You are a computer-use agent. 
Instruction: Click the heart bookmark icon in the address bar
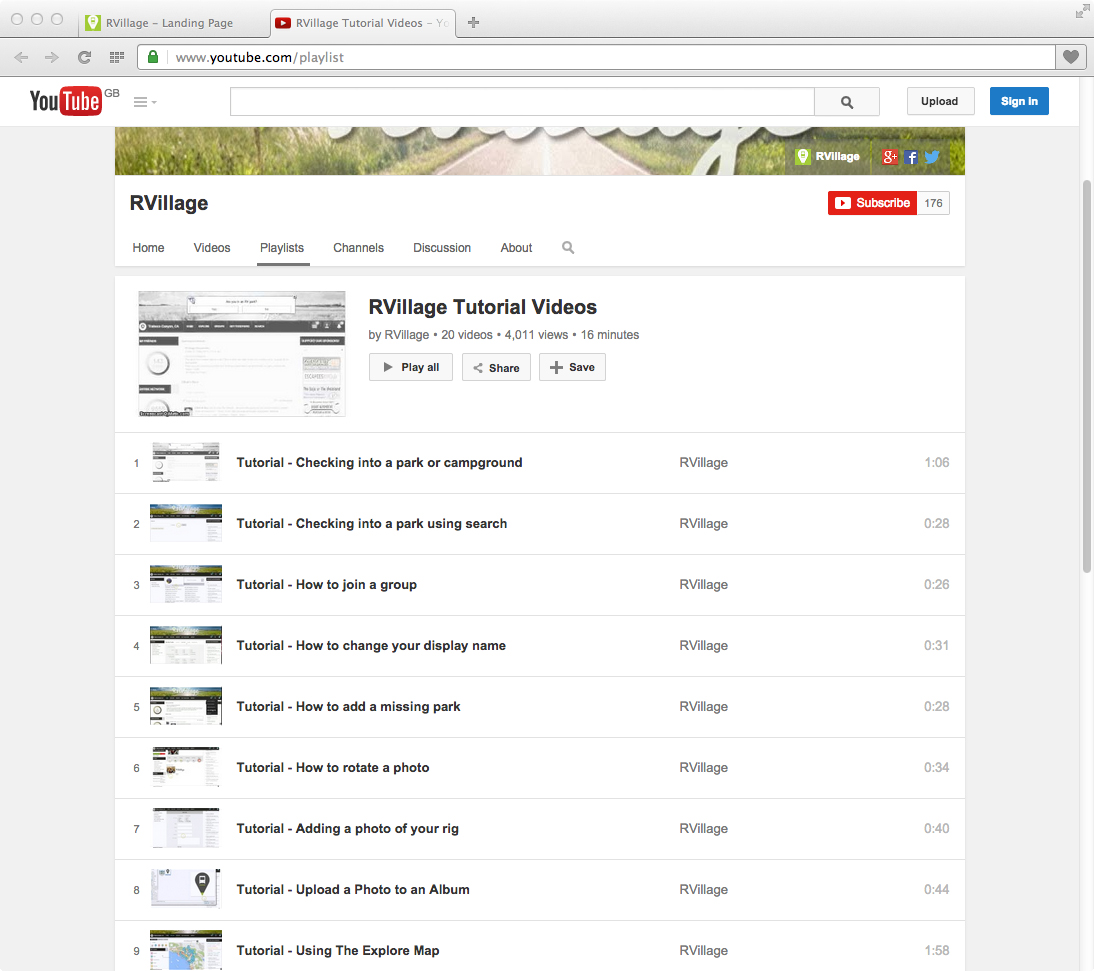point(1070,58)
